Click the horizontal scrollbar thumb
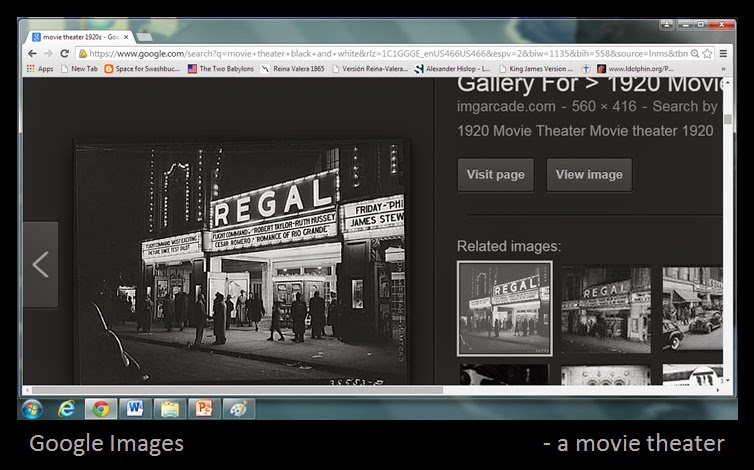 coord(237,390)
